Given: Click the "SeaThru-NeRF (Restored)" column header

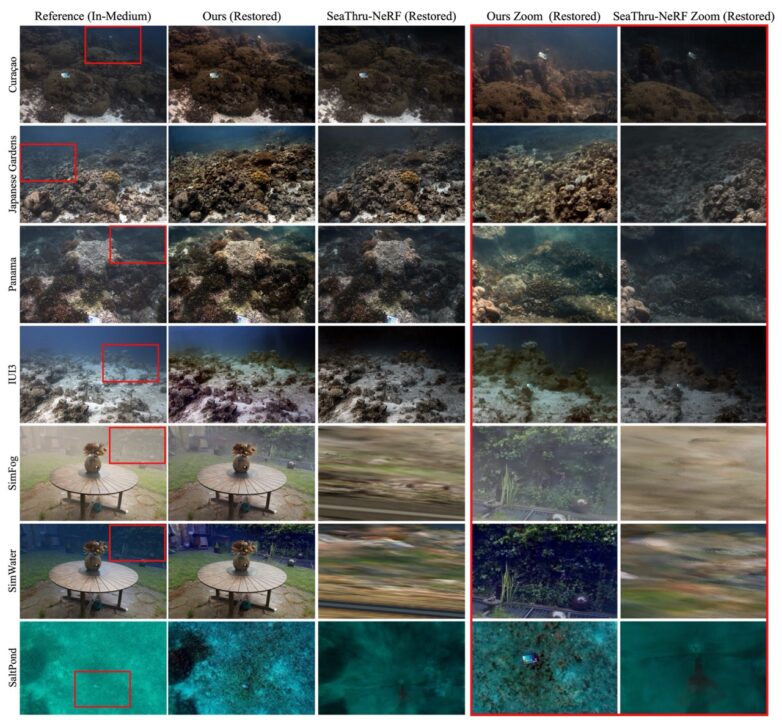Looking at the screenshot, I should click(x=391, y=16).
